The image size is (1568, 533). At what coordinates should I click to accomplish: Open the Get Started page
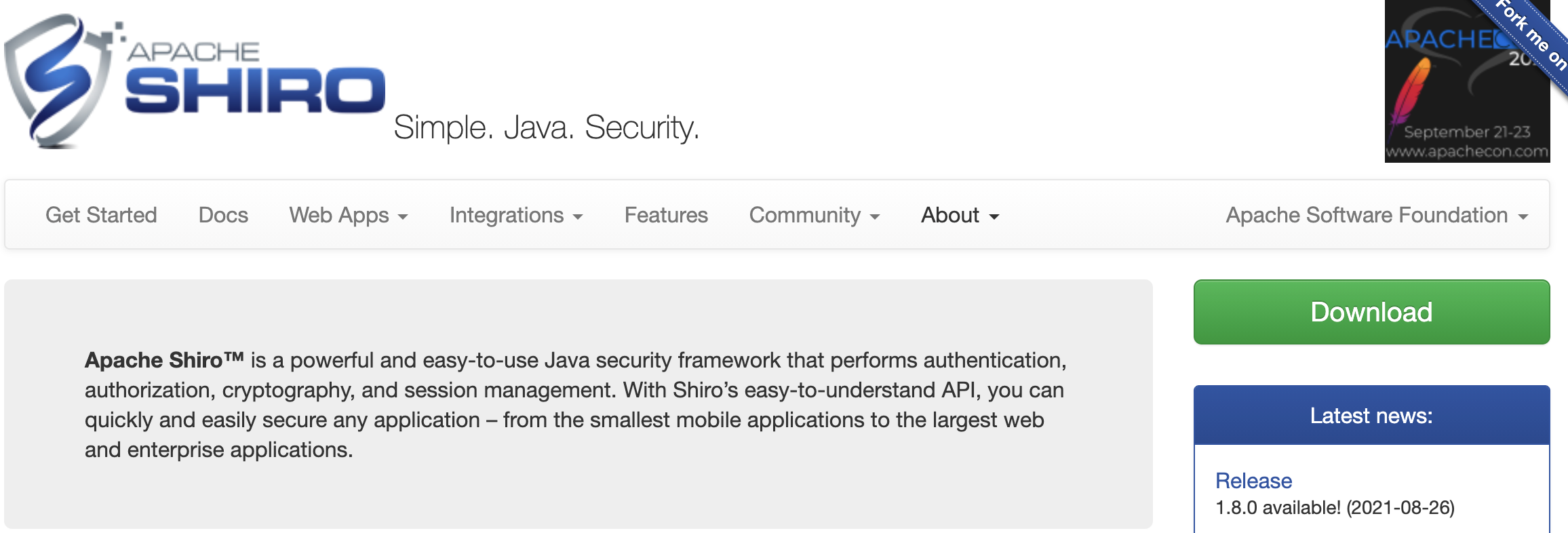point(101,215)
